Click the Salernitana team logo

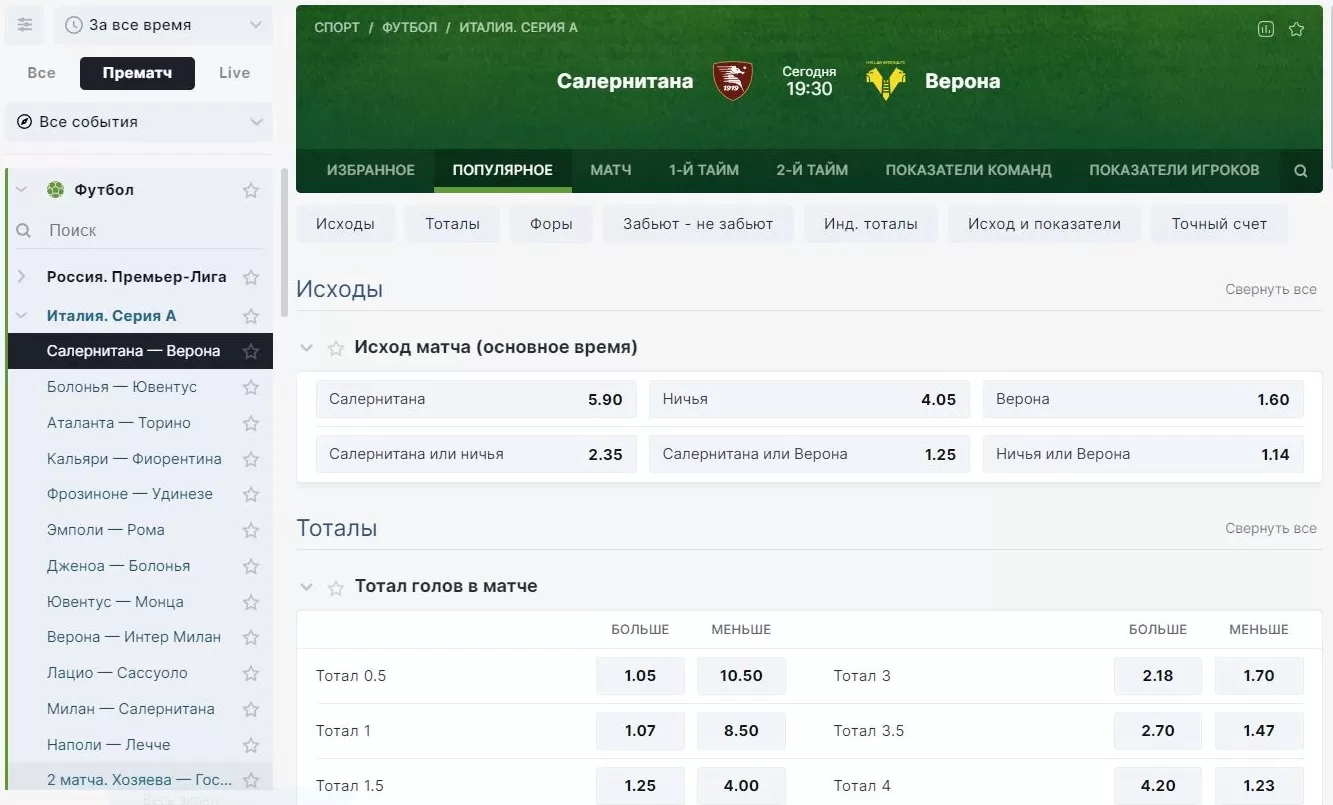(732, 81)
